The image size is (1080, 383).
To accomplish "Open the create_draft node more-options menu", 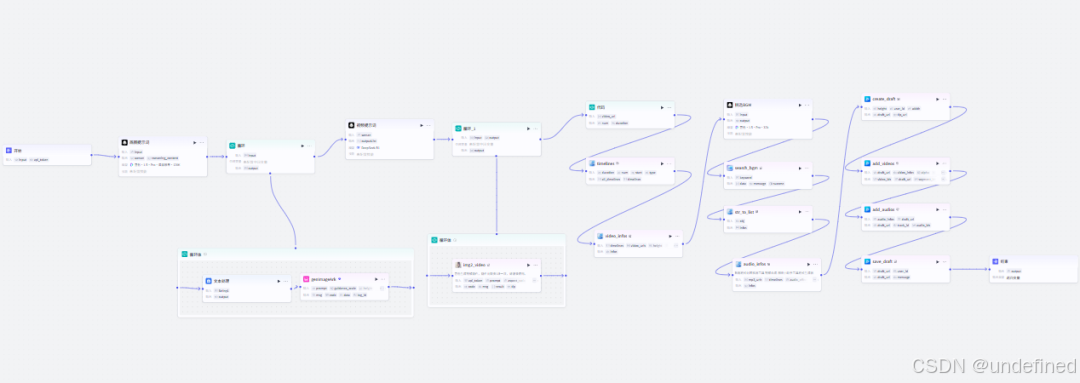I will (944, 99).
